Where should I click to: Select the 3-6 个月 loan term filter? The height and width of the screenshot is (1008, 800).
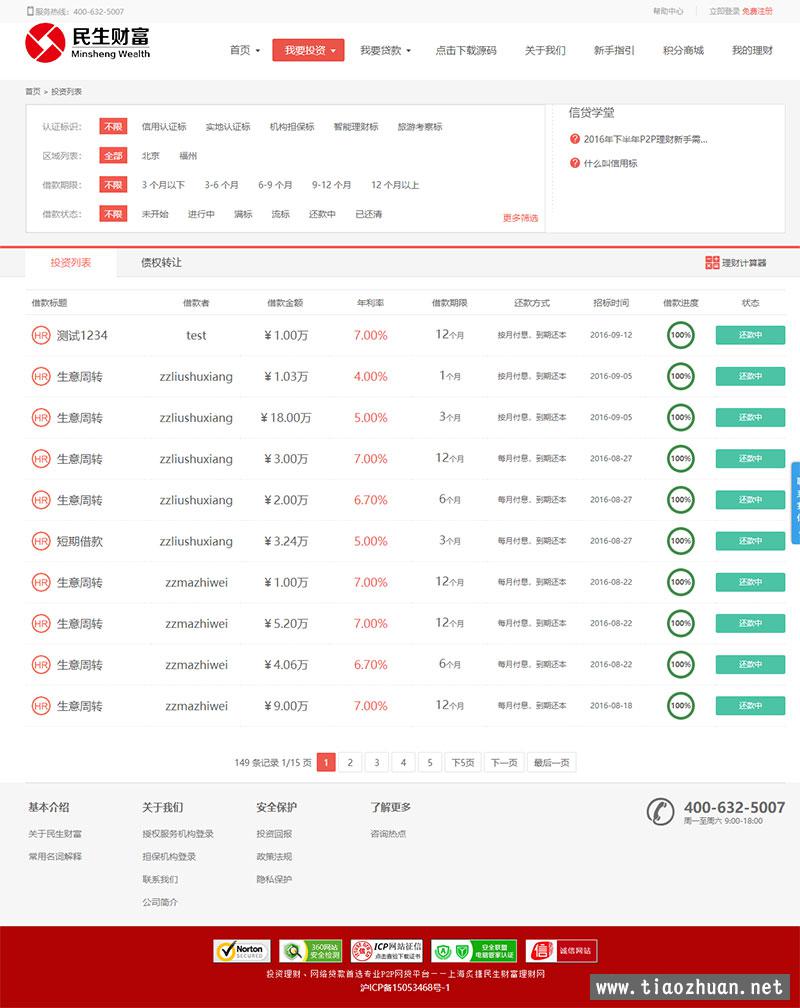click(x=221, y=185)
